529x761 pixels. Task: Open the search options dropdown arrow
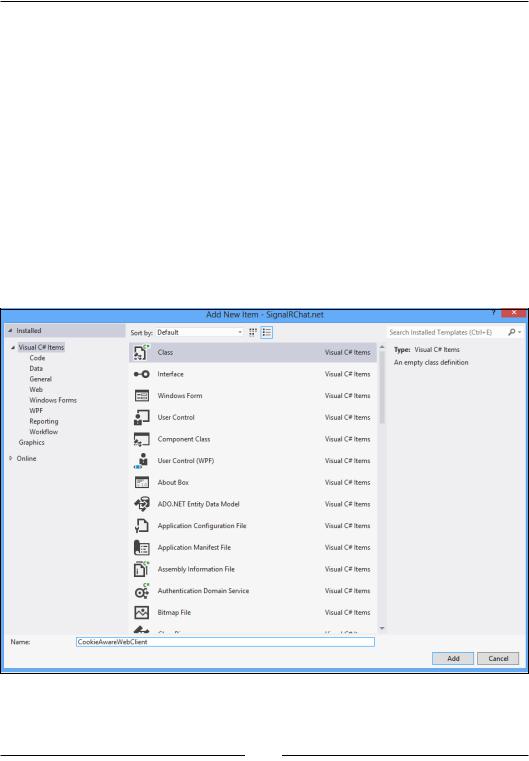[520, 332]
